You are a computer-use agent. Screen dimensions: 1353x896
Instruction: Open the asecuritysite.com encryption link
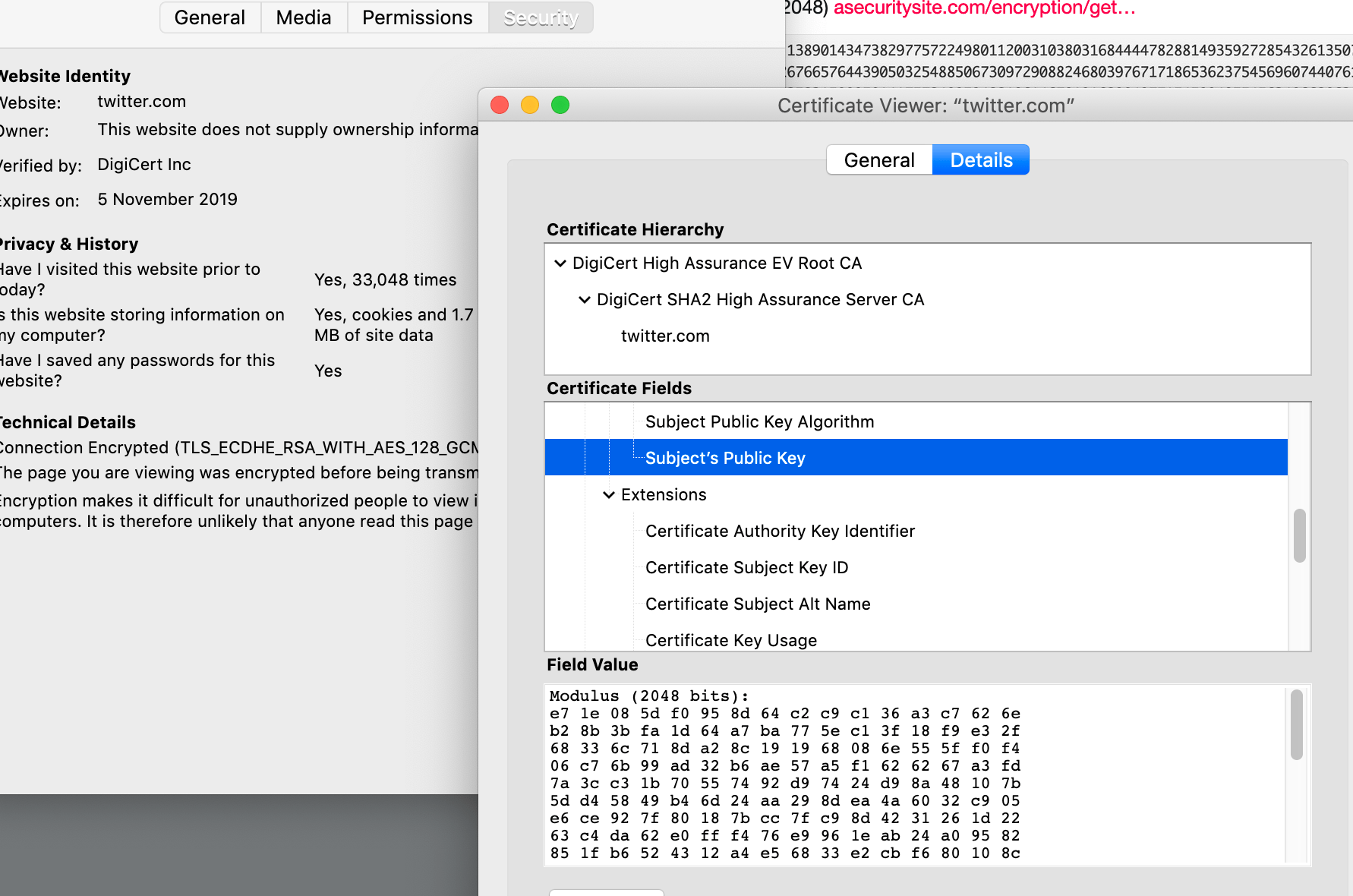[984, 8]
